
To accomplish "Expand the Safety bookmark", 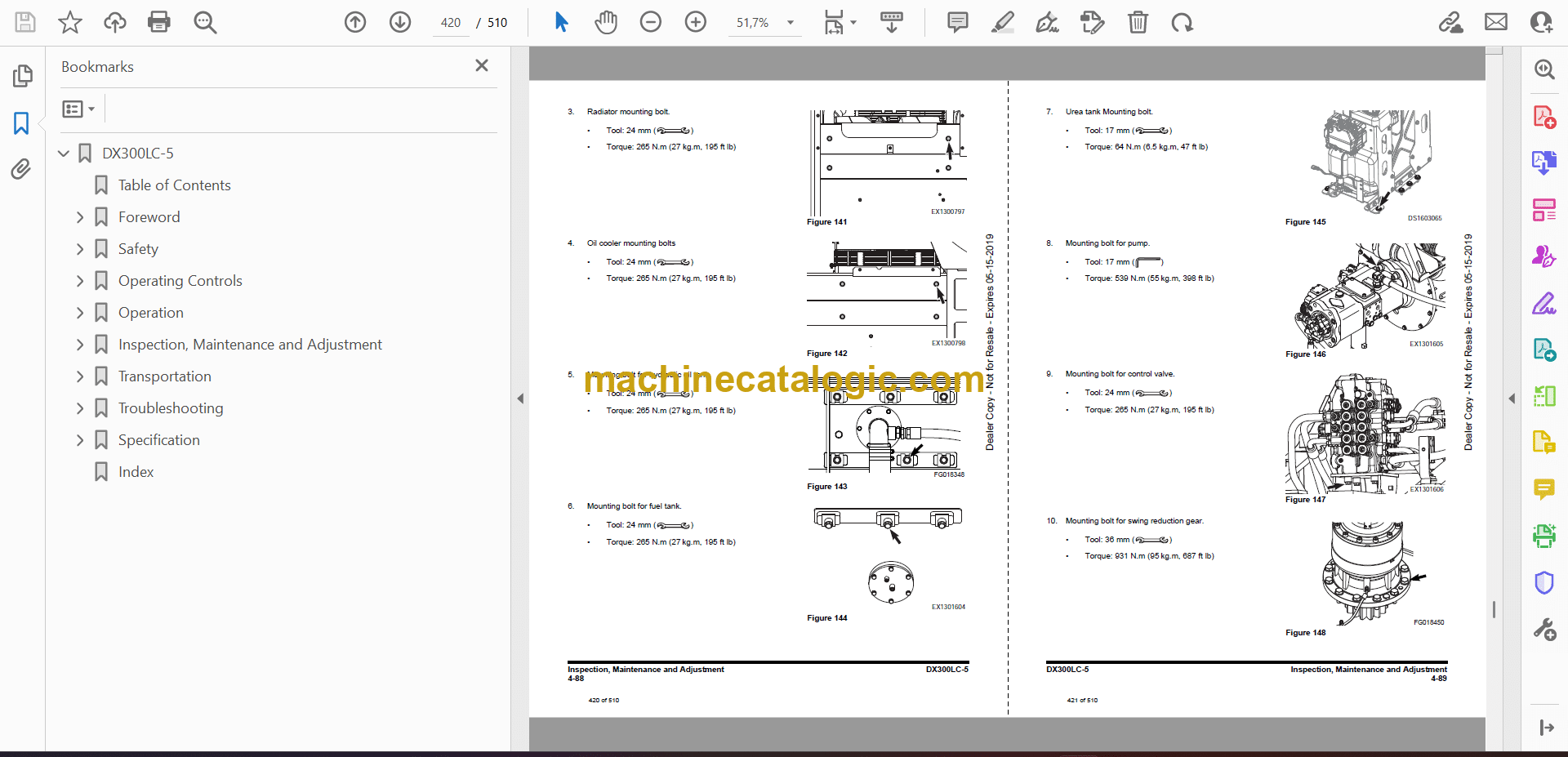I will coord(80,249).
